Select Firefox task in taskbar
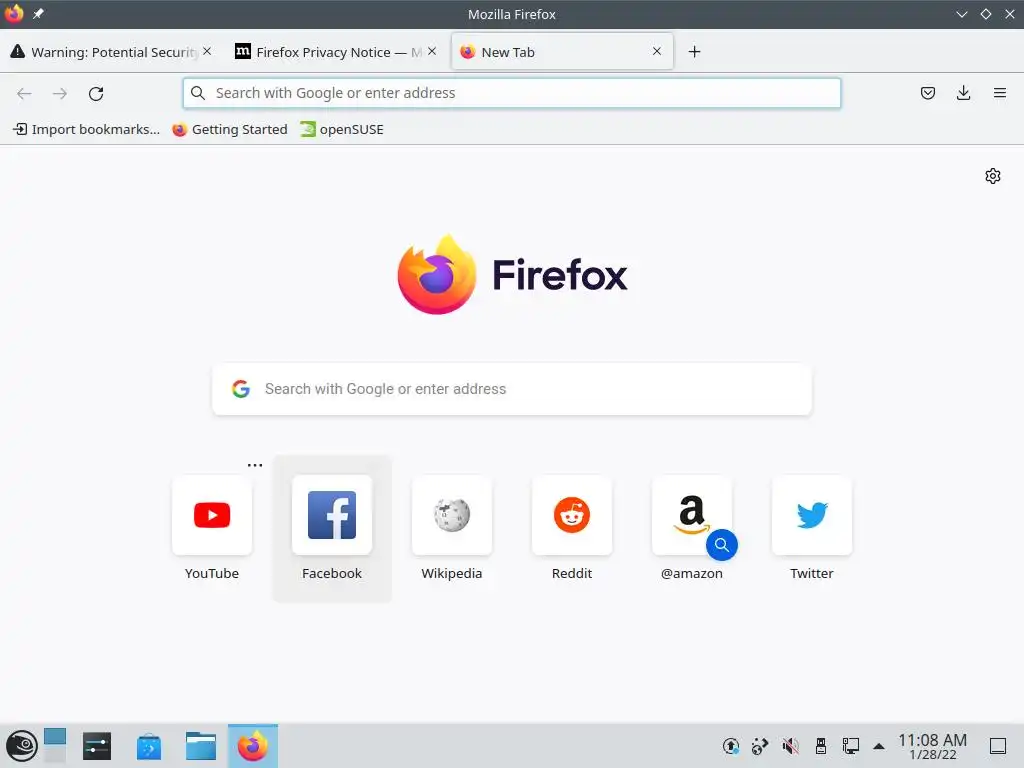The image size is (1024, 768). (x=253, y=746)
